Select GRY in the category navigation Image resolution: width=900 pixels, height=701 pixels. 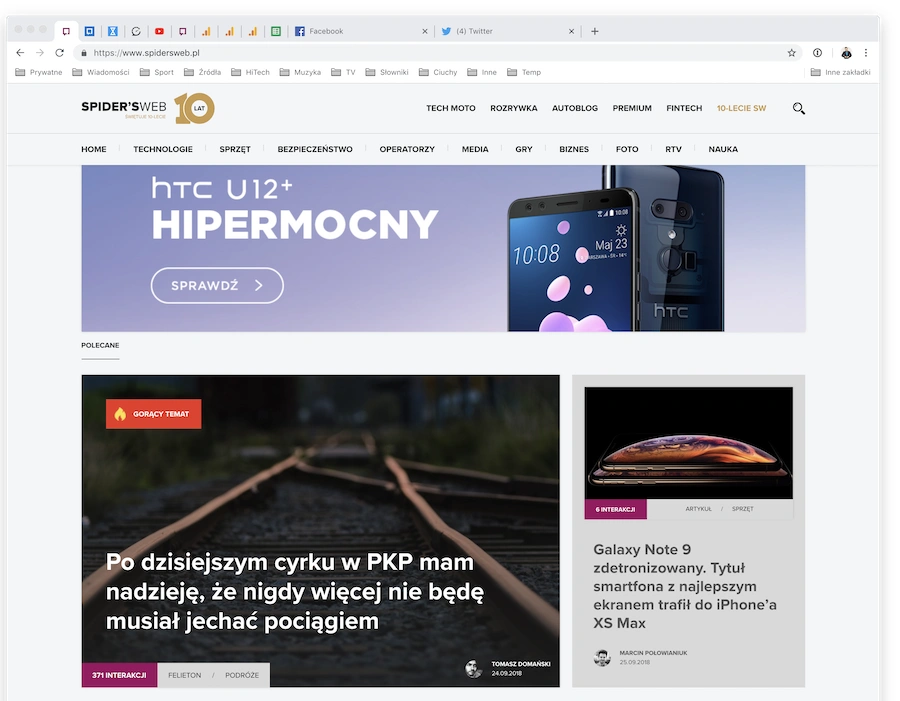tap(524, 149)
